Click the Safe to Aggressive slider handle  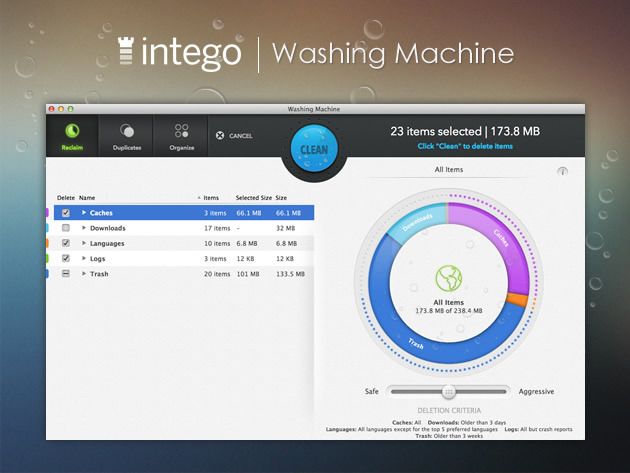449,392
